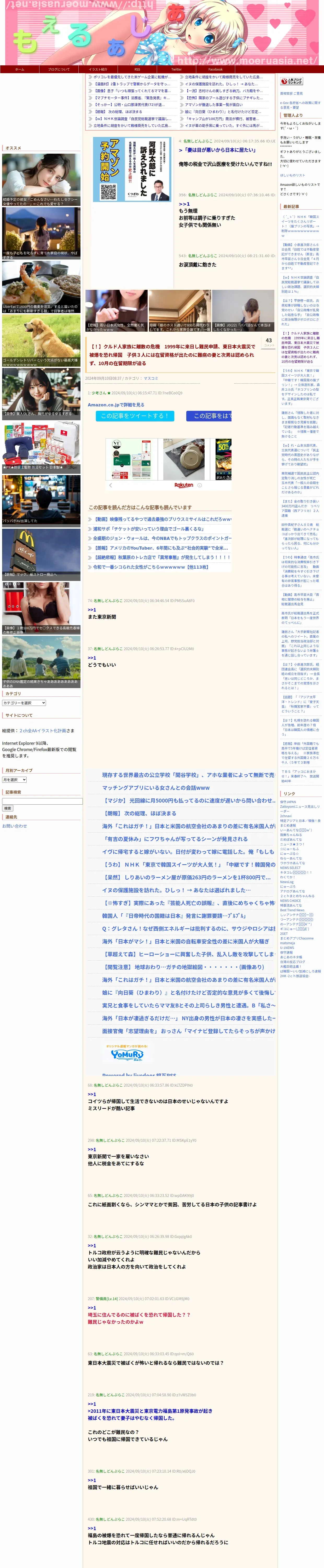Open 【閲覧注意】地球おわり…ガチの地獄絵図 link
Image resolution: width=324 pixels, height=1568 pixels.
(x=183, y=967)
